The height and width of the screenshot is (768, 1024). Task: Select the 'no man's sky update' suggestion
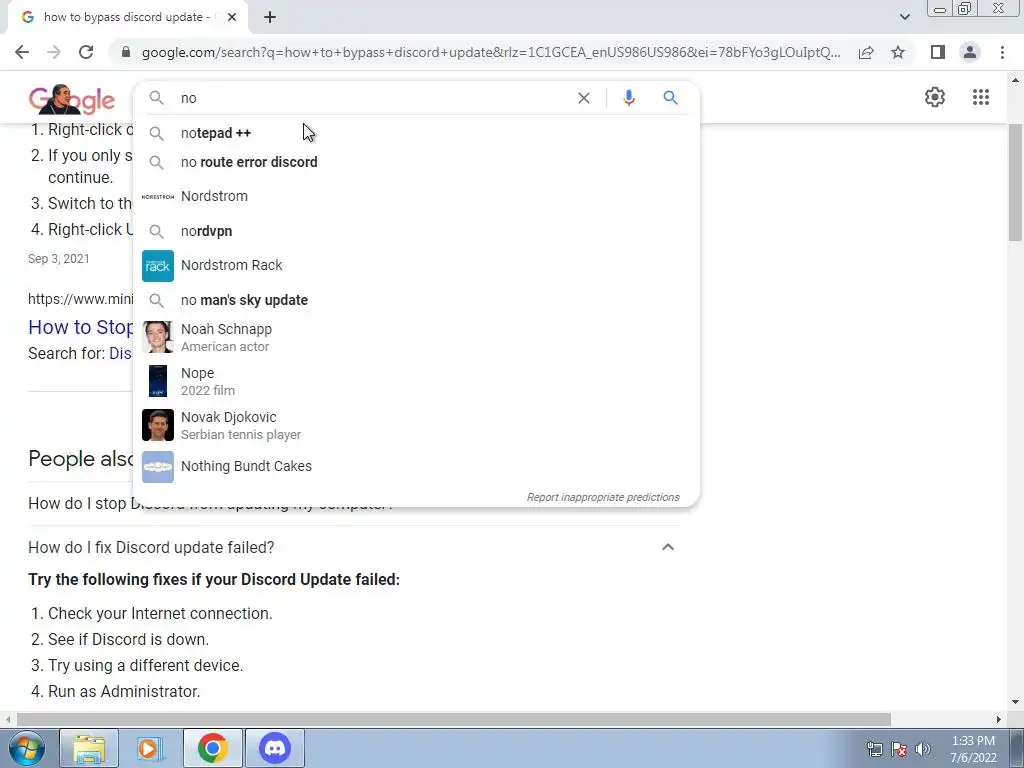[x=416, y=300]
